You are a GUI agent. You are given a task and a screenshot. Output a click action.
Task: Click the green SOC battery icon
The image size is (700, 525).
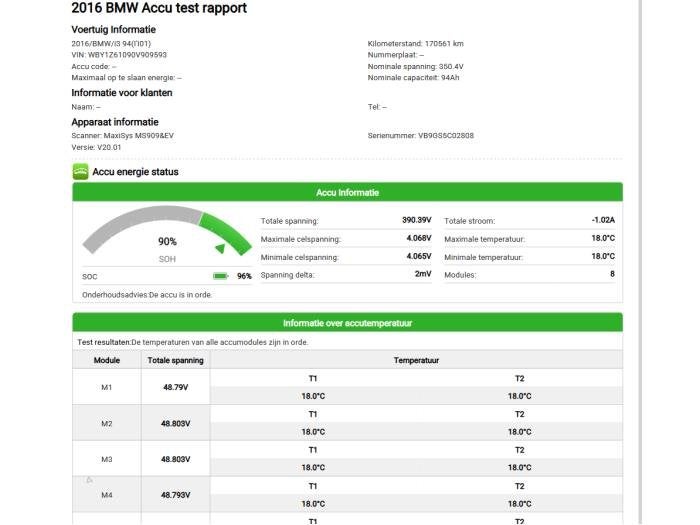(x=221, y=276)
